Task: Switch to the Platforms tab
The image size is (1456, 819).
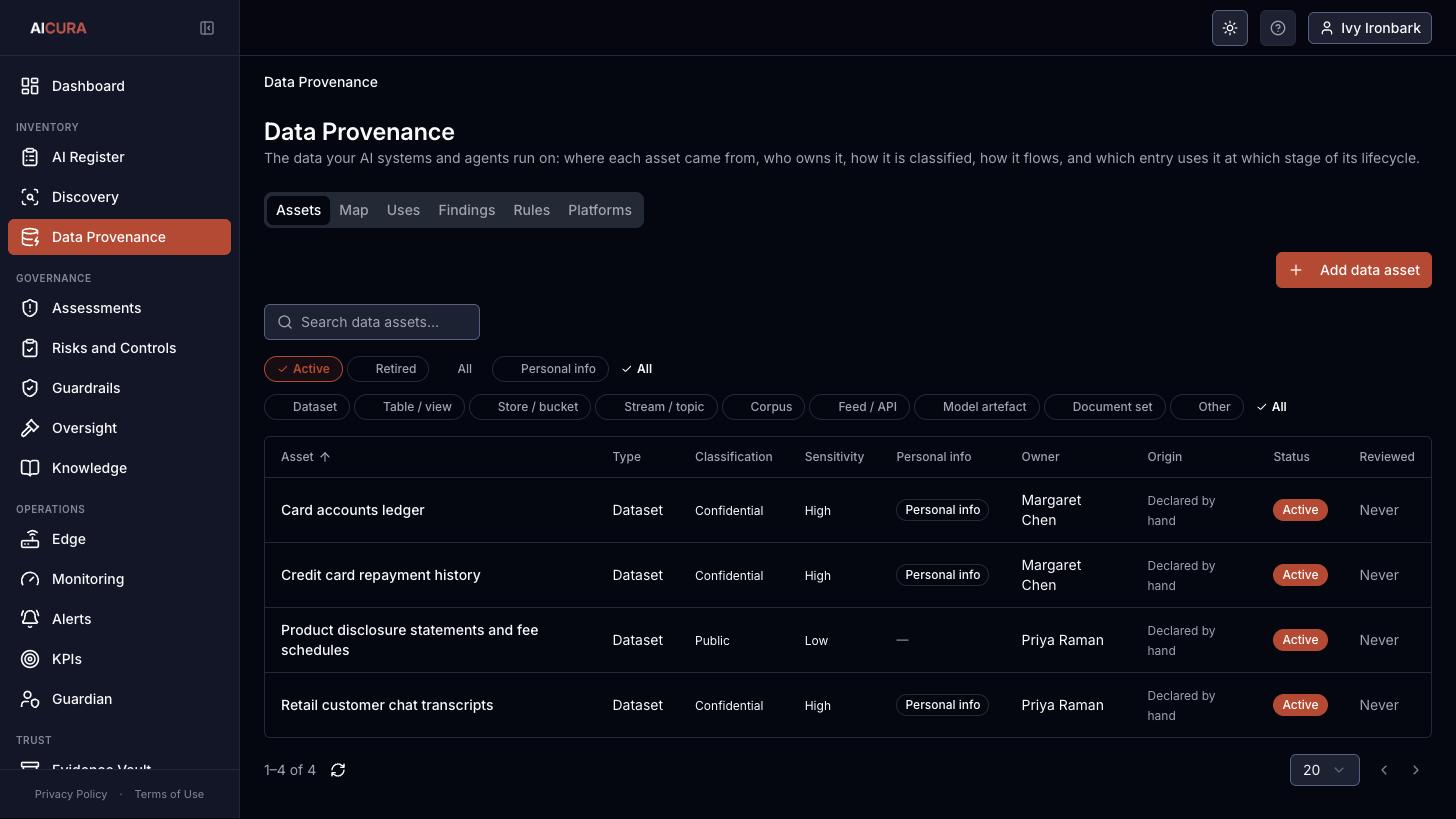Action: click(600, 210)
